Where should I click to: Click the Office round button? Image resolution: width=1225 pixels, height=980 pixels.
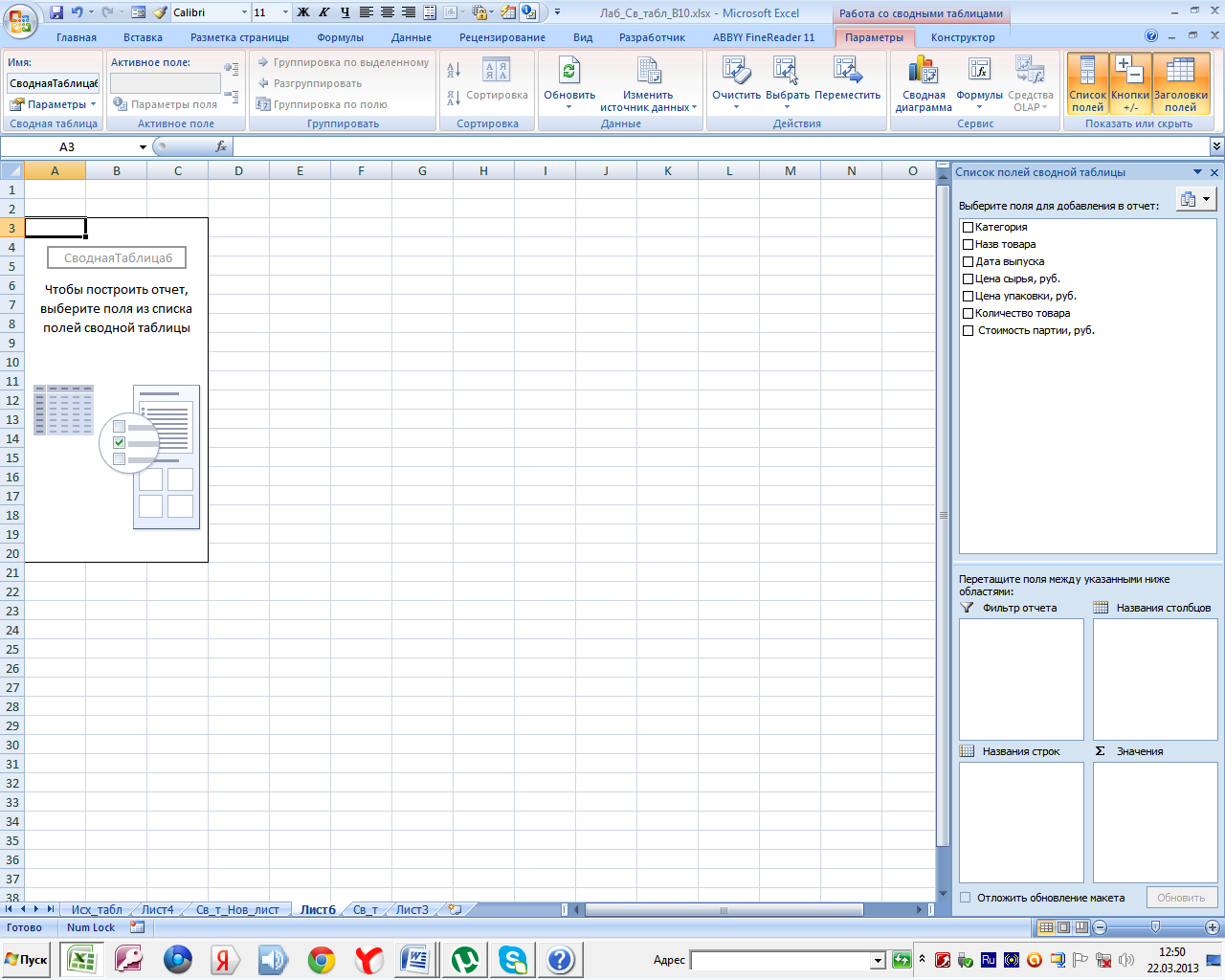coord(19,20)
